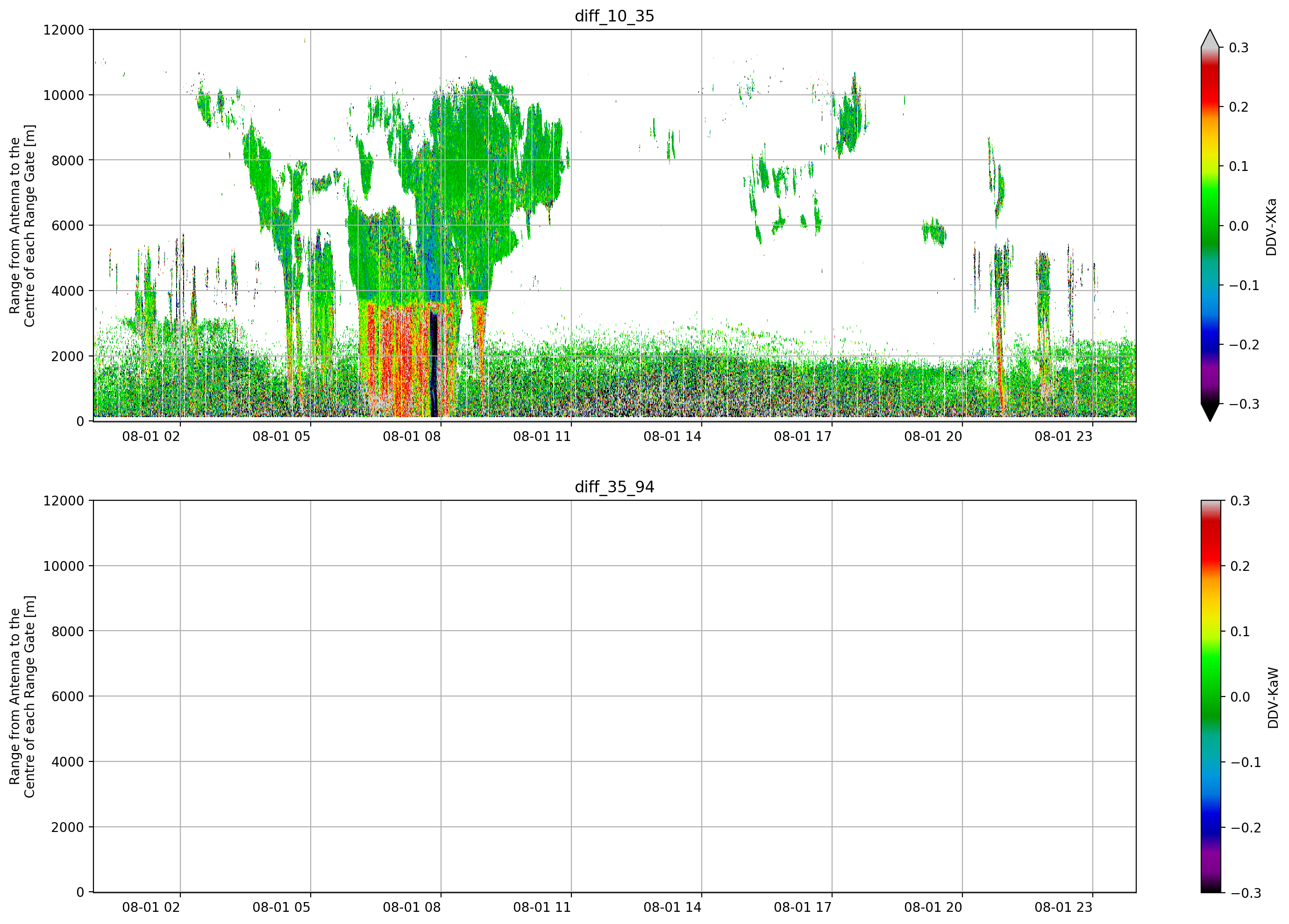Screen dimensions: 1289x924
Task: Click the blue region of the DDV-KaW colorbar
Action: tap(1210, 807)
